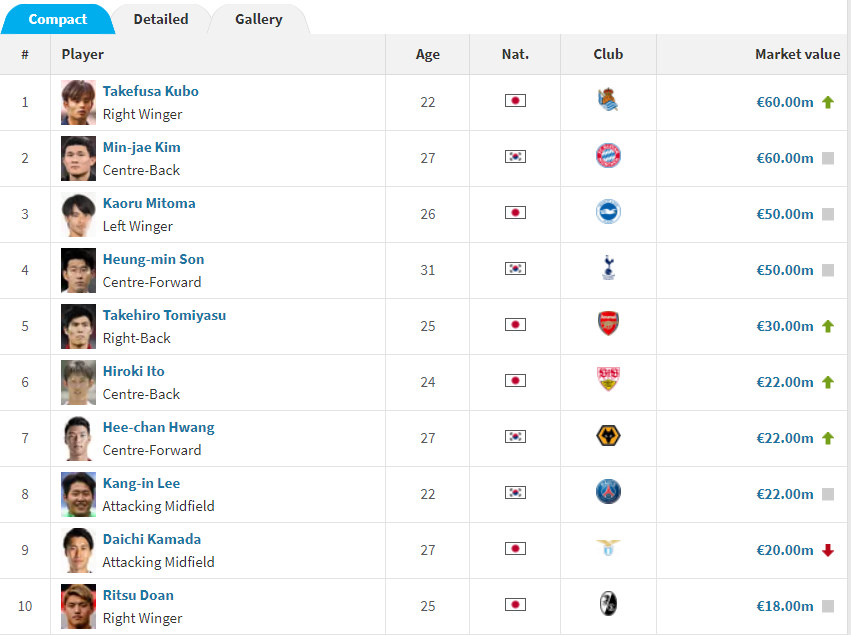Click Daichi Kamada's €20.00m market value
851x635 pixels.
coord(785,550)
